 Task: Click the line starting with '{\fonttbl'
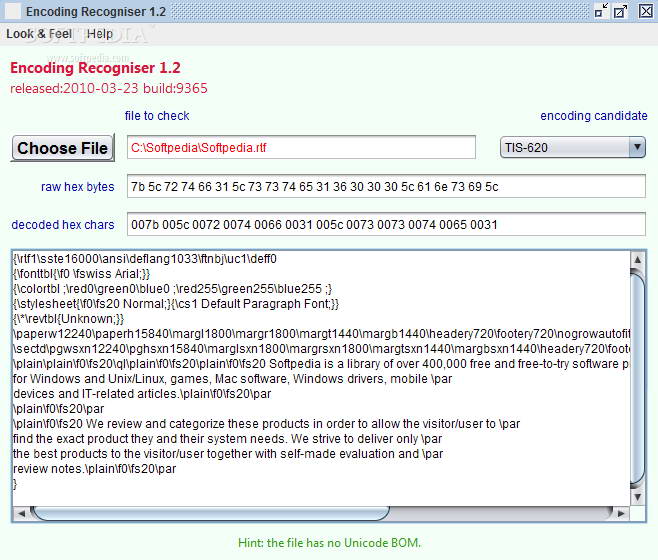tap(81, 274)
